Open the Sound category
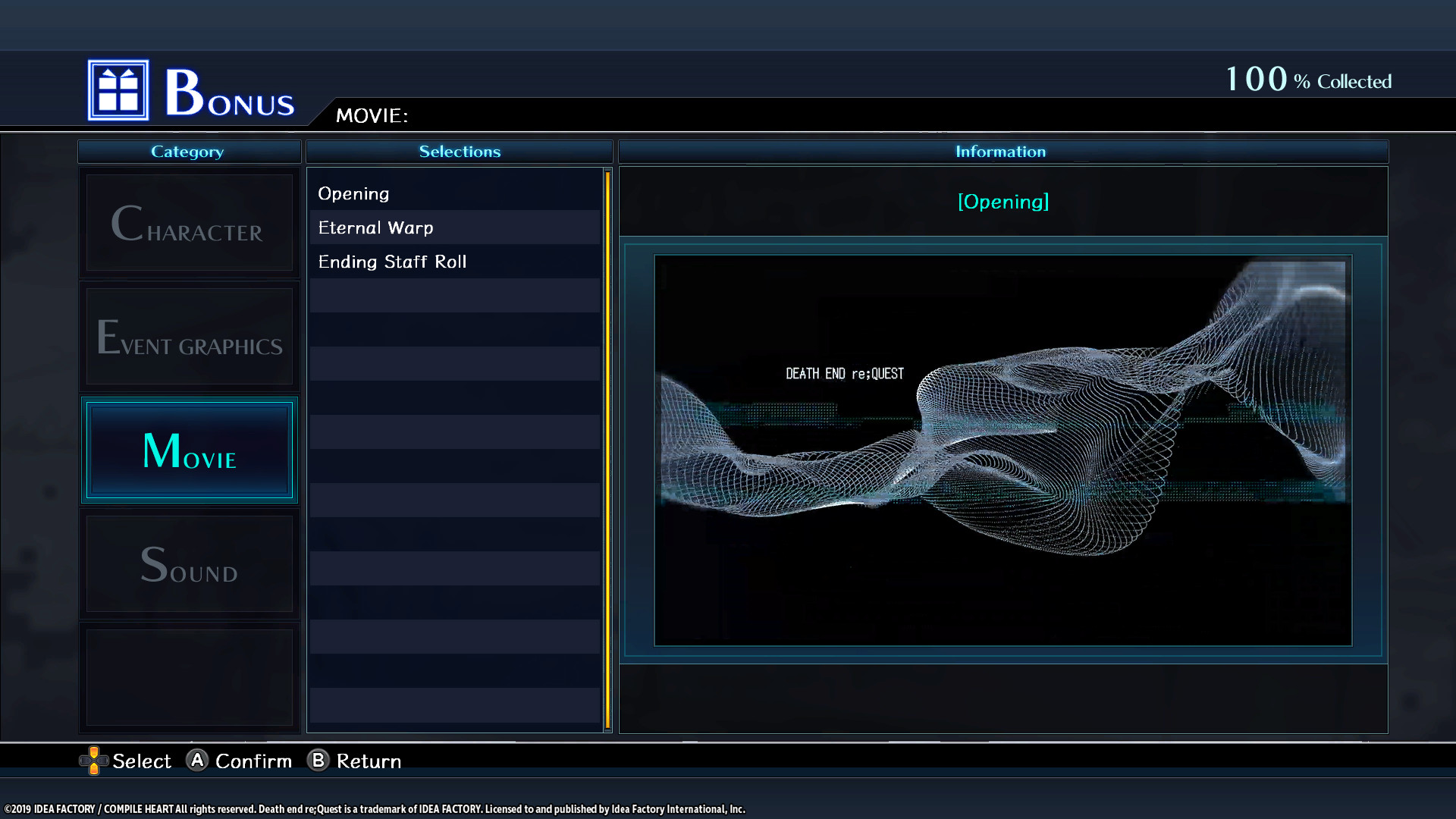Viewport: 1456px width, 819px height. (x=188, y=564)
